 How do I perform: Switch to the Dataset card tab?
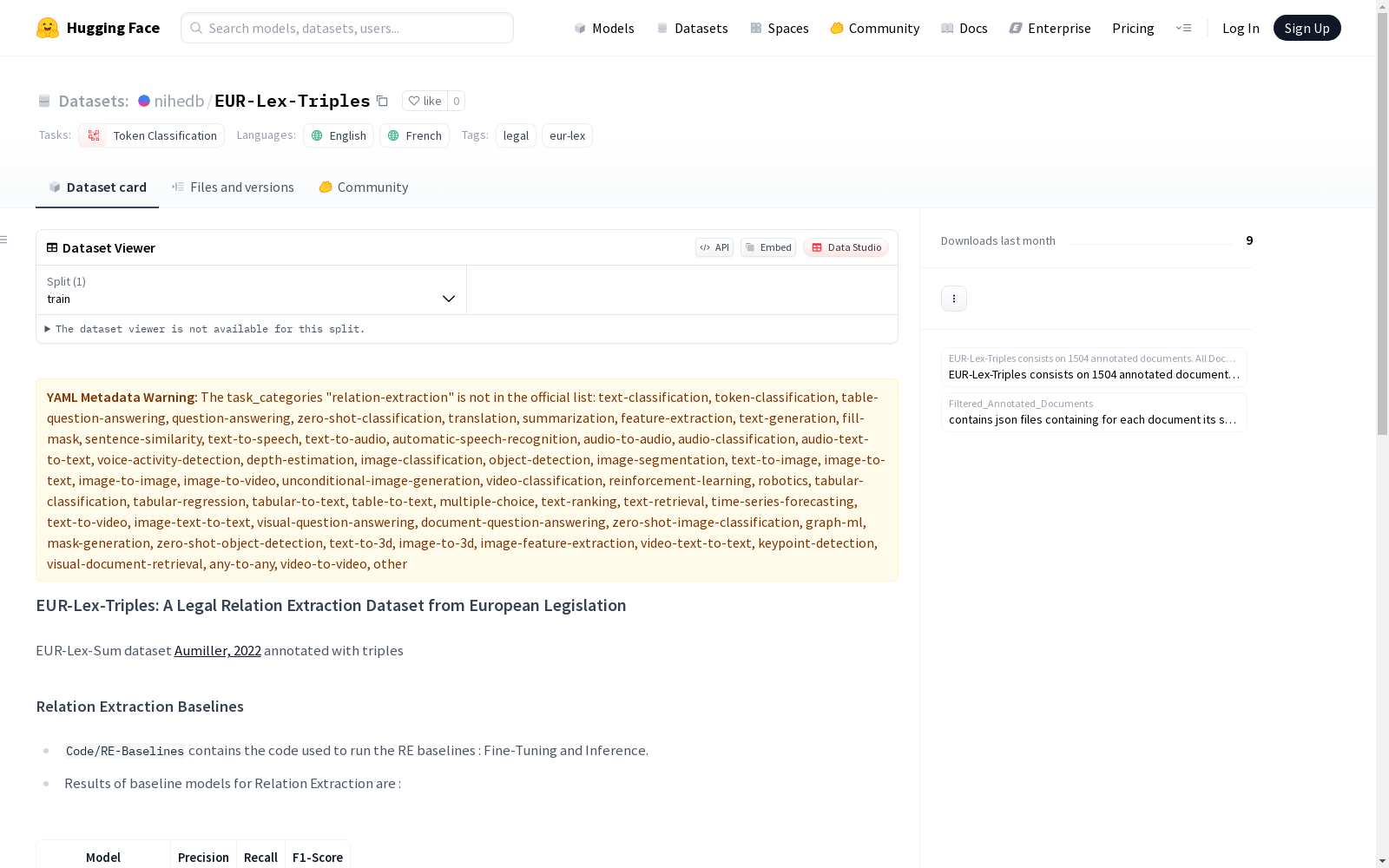(97, 187)
